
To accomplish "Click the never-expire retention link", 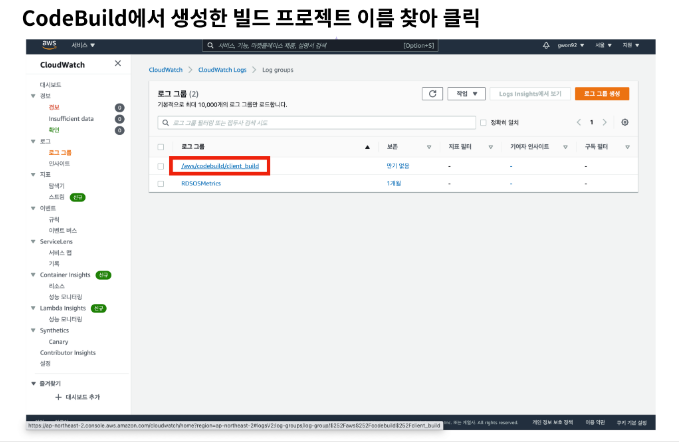I will pyautogui.click(x=398, y=166).
